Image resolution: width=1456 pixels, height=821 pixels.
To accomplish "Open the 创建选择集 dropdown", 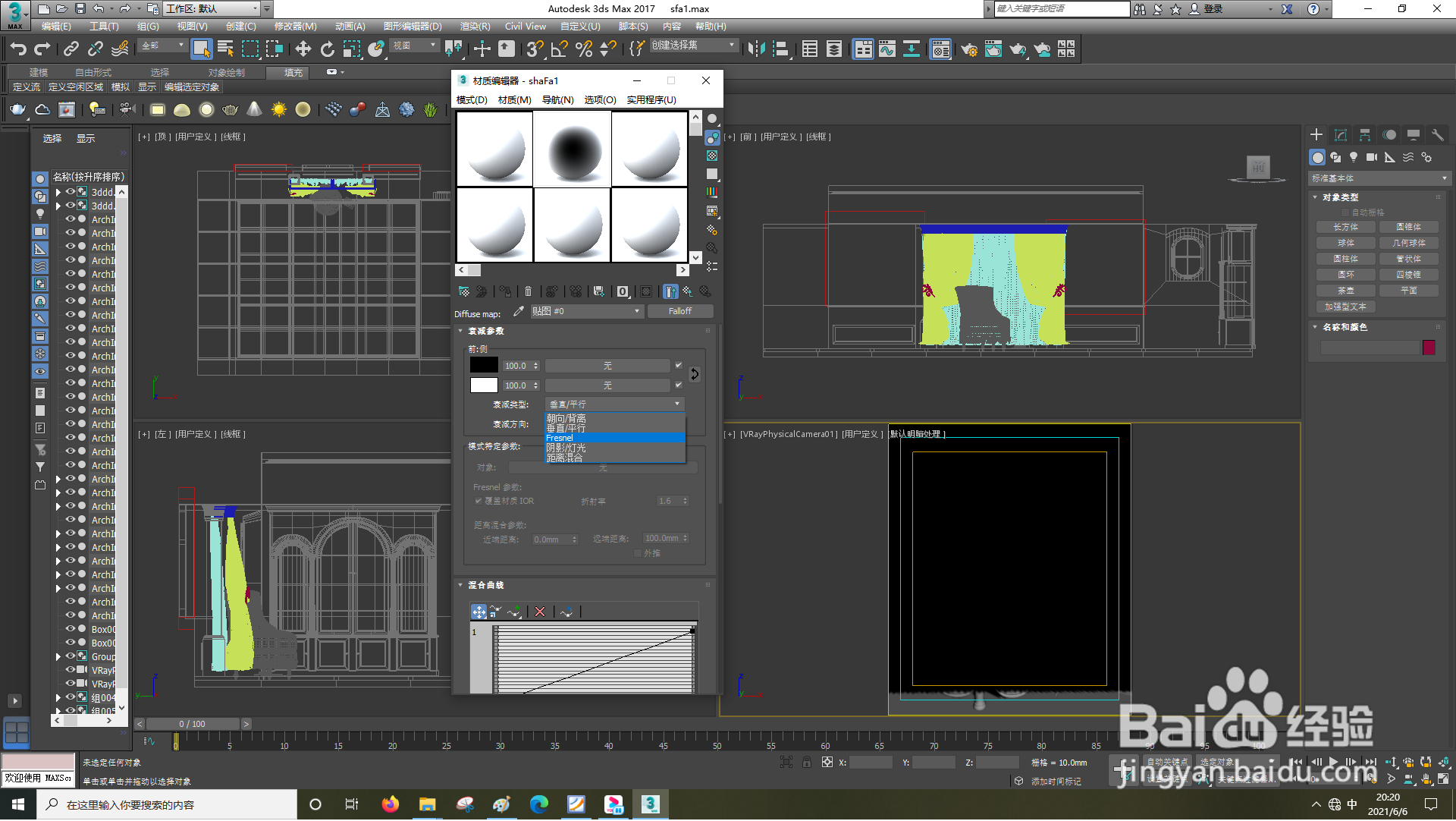I will 694,46.
